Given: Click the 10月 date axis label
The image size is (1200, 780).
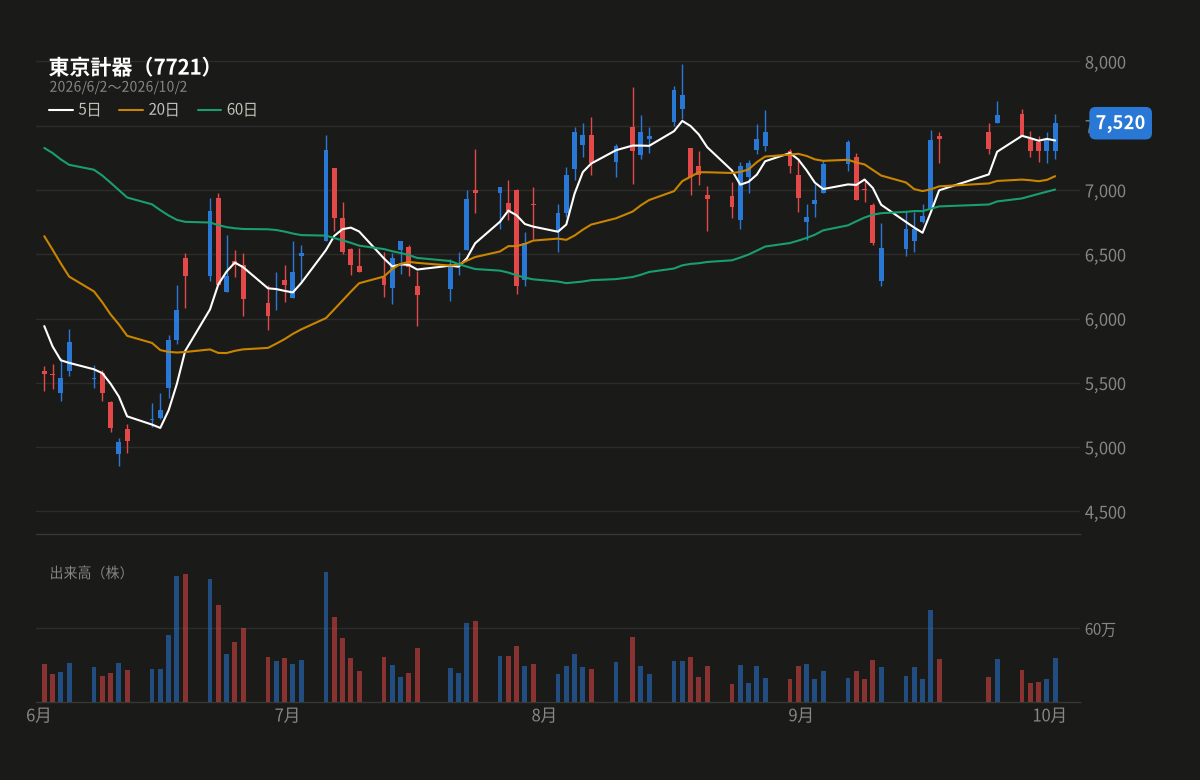Looking at the screenshot, I should (1050, 715).
